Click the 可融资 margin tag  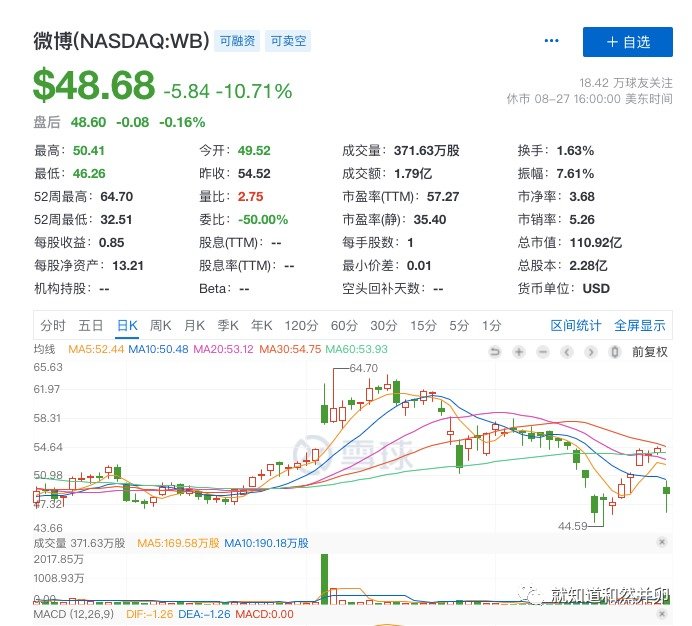point(237,41)
